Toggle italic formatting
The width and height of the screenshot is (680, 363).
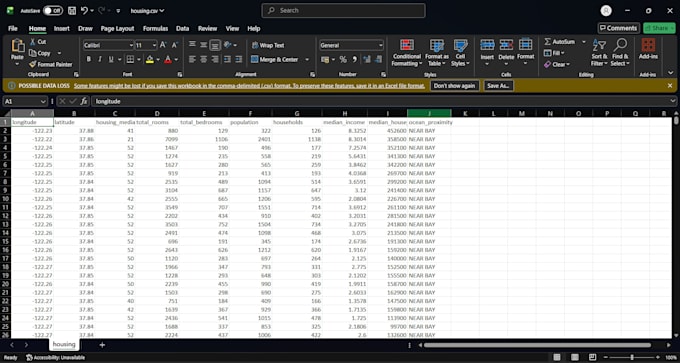coord(100,59)
